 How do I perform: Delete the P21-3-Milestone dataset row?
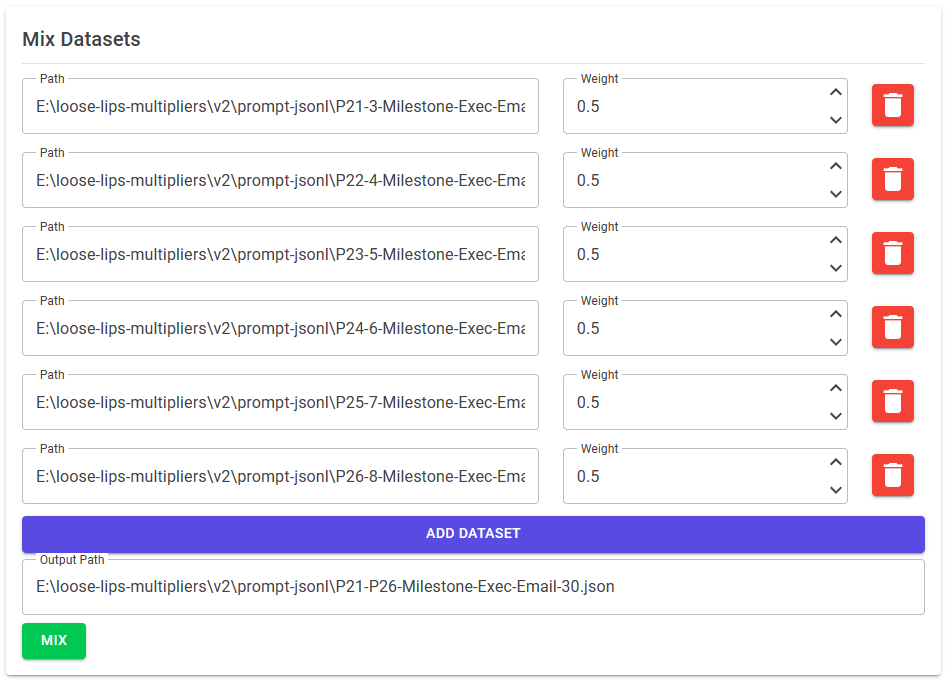[892, 105]
